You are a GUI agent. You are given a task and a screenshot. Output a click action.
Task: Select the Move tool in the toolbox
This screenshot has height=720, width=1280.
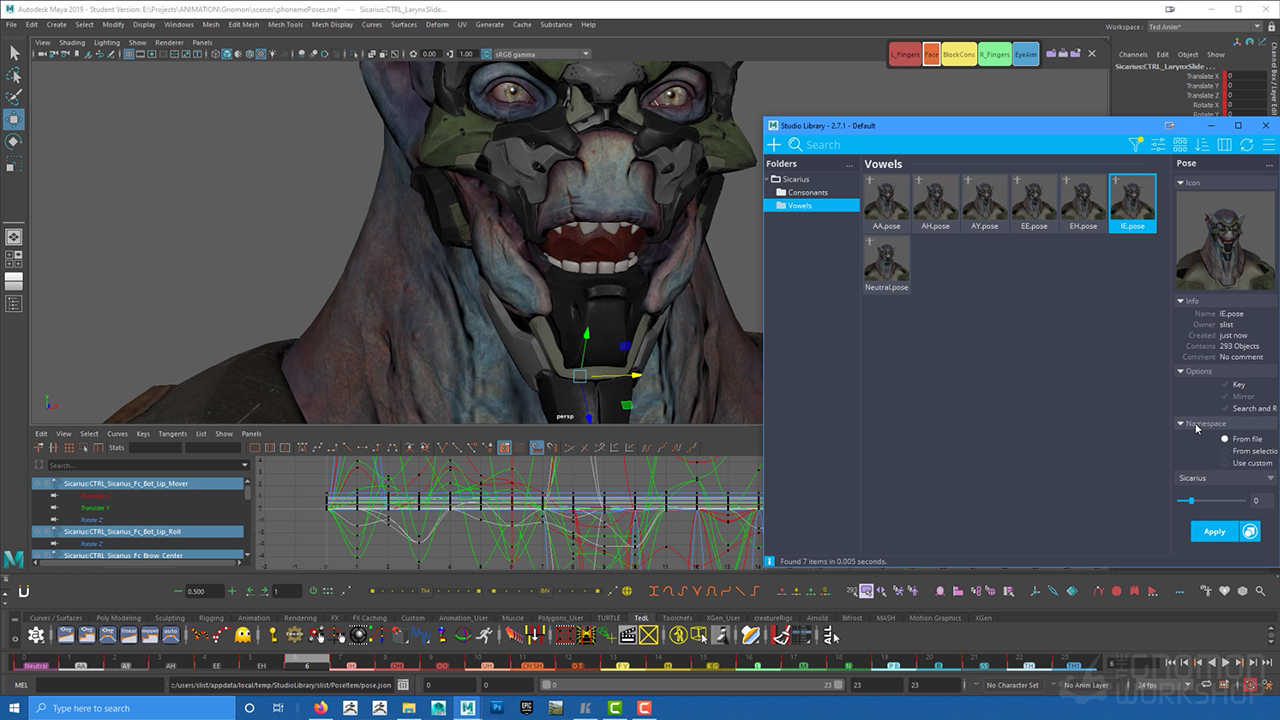point(14,119)
